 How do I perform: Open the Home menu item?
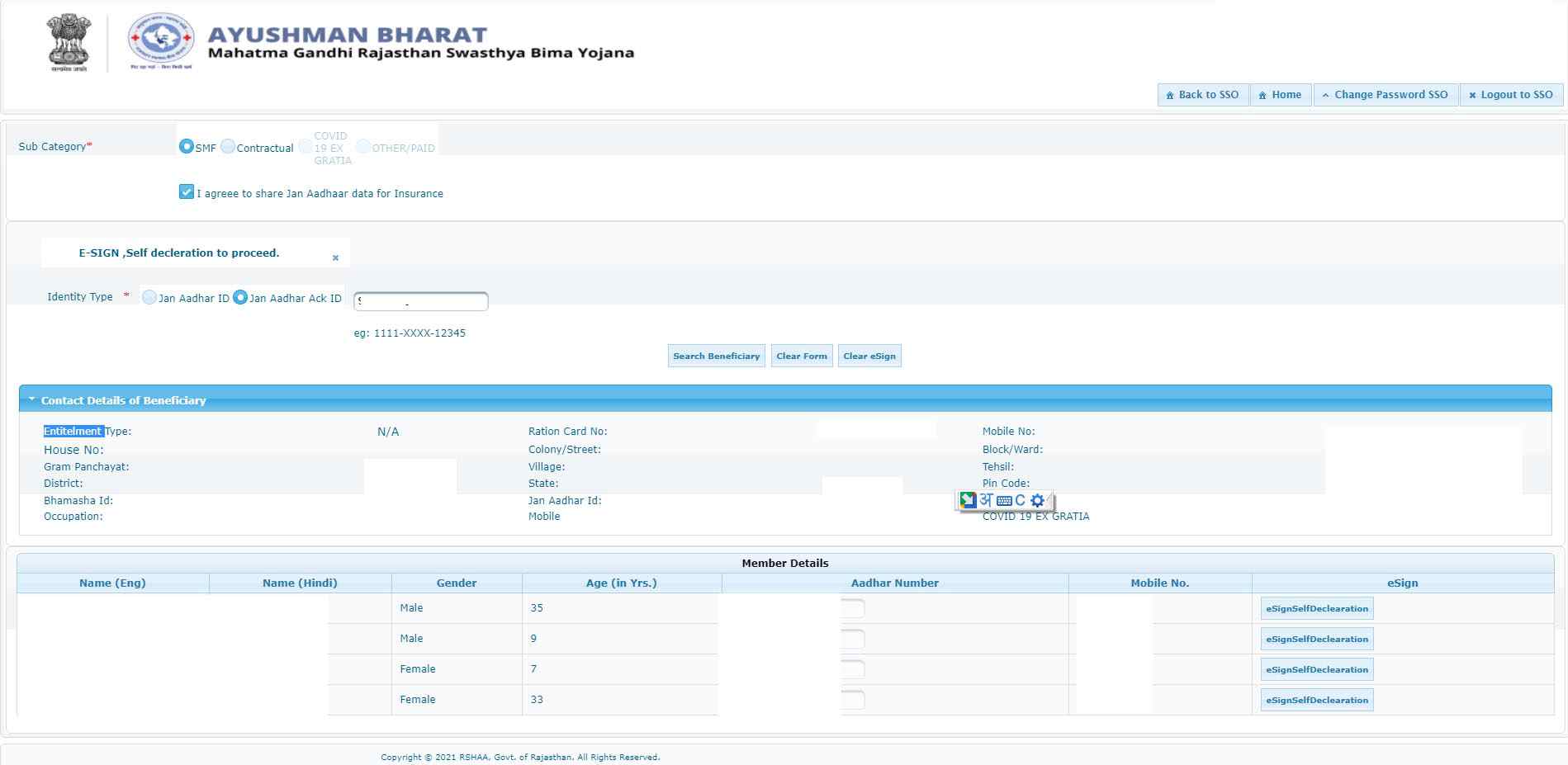pyautogui.click(x=1280, y=95)
